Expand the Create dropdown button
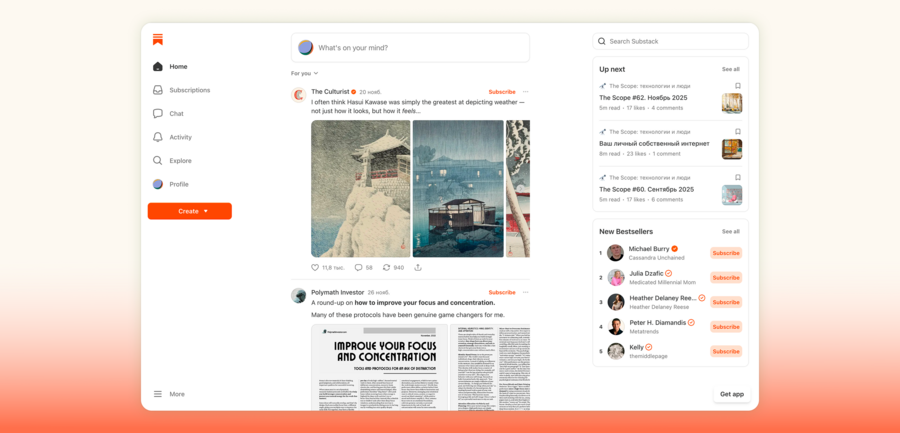The image size is (900, 433). [189, 211]
